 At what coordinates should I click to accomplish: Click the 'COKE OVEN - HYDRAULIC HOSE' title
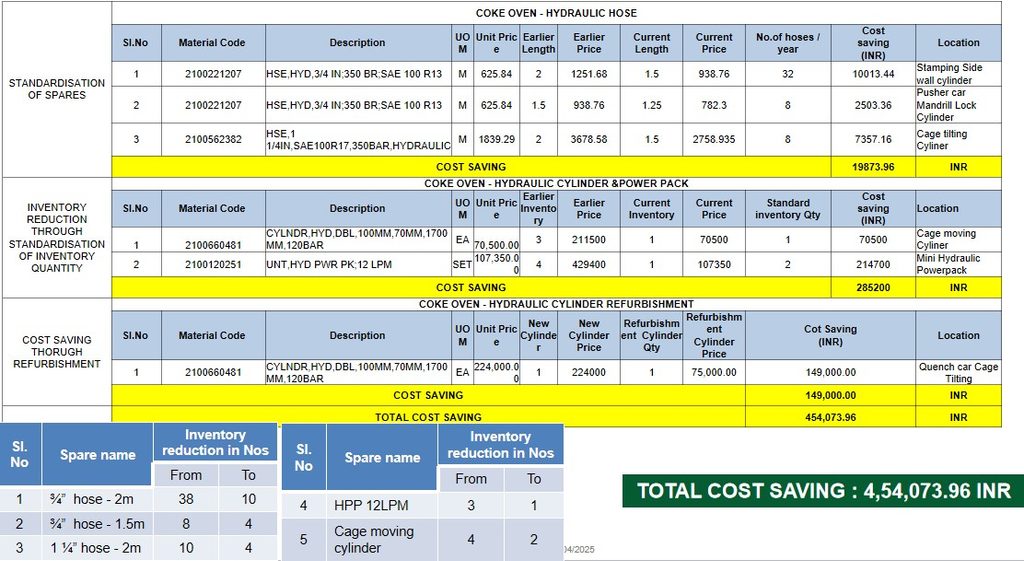point(556,13)
